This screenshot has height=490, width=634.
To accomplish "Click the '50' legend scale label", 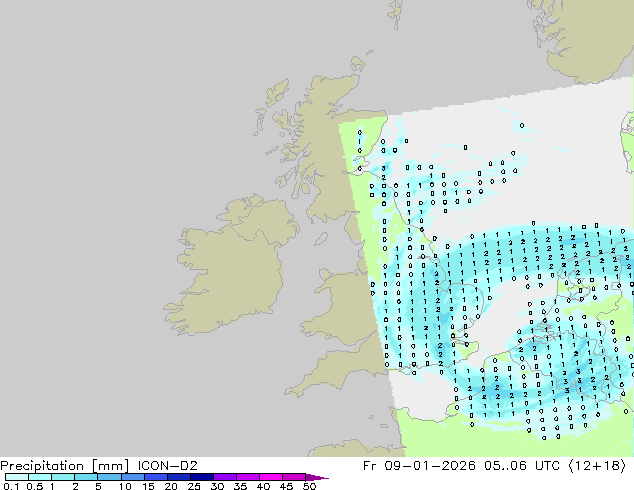I will [309, 486].
